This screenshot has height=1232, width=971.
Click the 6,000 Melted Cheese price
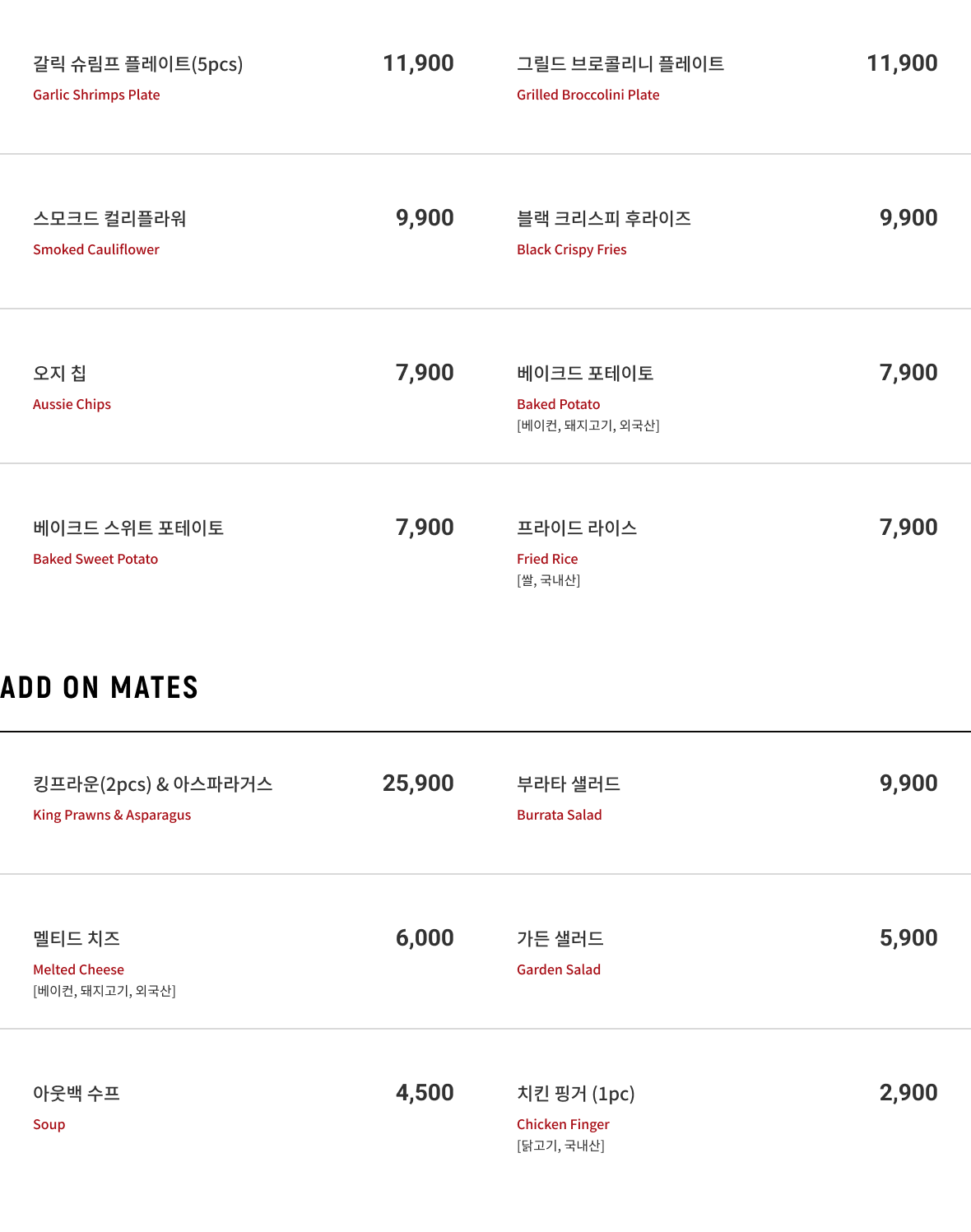[x=425, y=937]
